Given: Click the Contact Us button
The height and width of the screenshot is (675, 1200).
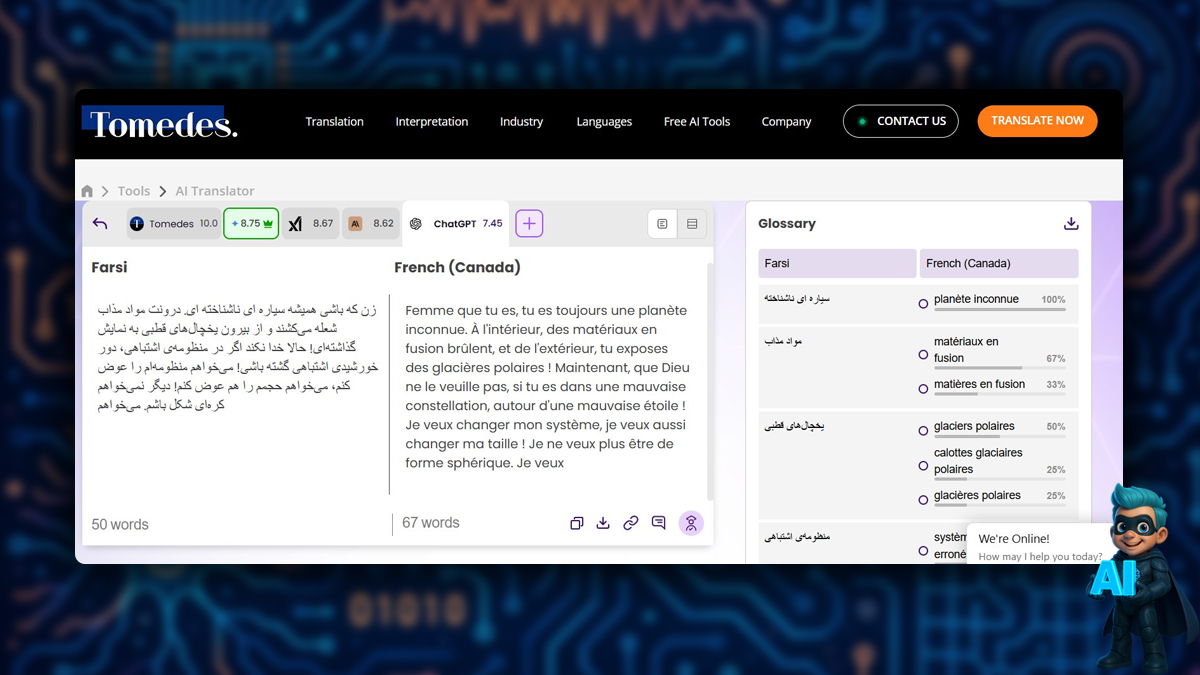Looking at the screenshot, I should coord(901,121).
